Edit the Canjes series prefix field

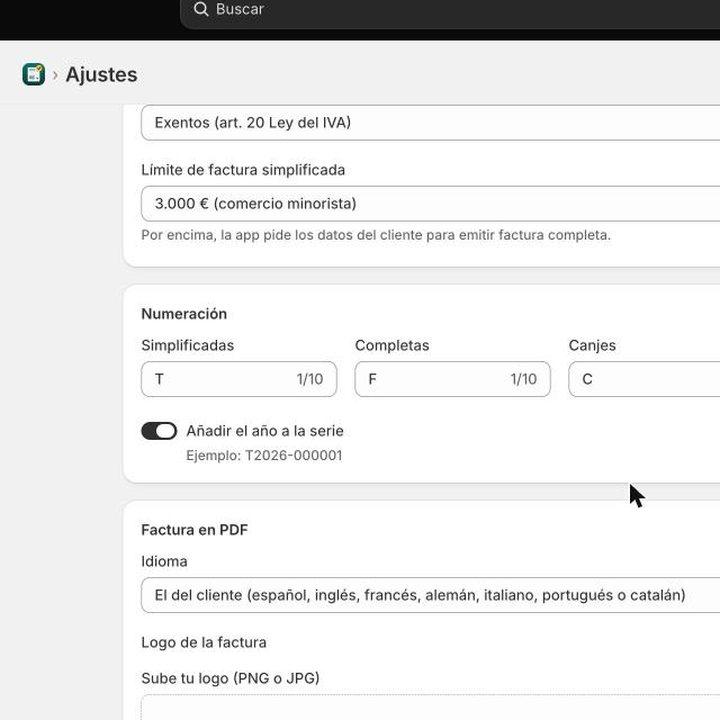coord(644,379)
